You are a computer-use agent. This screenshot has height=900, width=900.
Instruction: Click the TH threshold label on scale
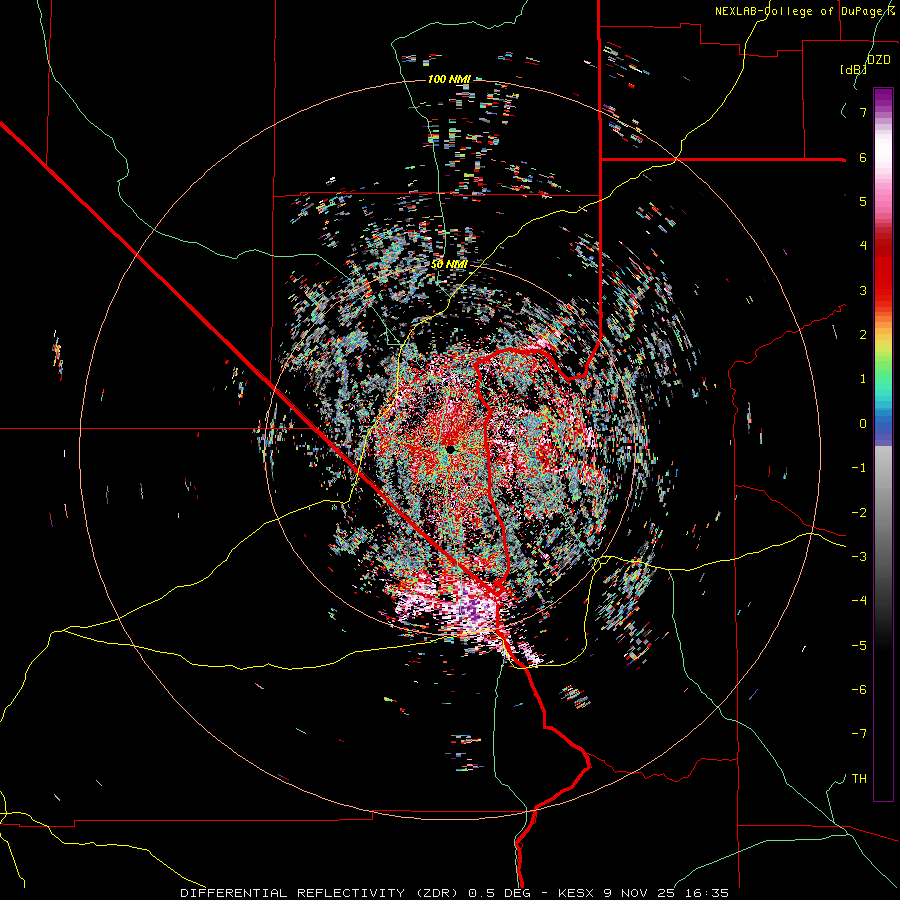[x=859, y=778]
